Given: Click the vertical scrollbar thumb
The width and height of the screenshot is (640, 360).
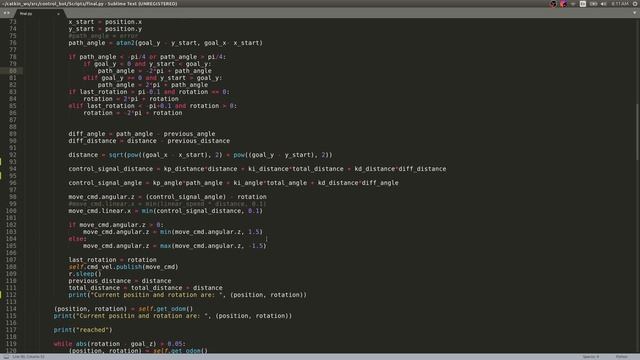Looking at the screenshot, I should pyautogui.click(x=637, y=132).
